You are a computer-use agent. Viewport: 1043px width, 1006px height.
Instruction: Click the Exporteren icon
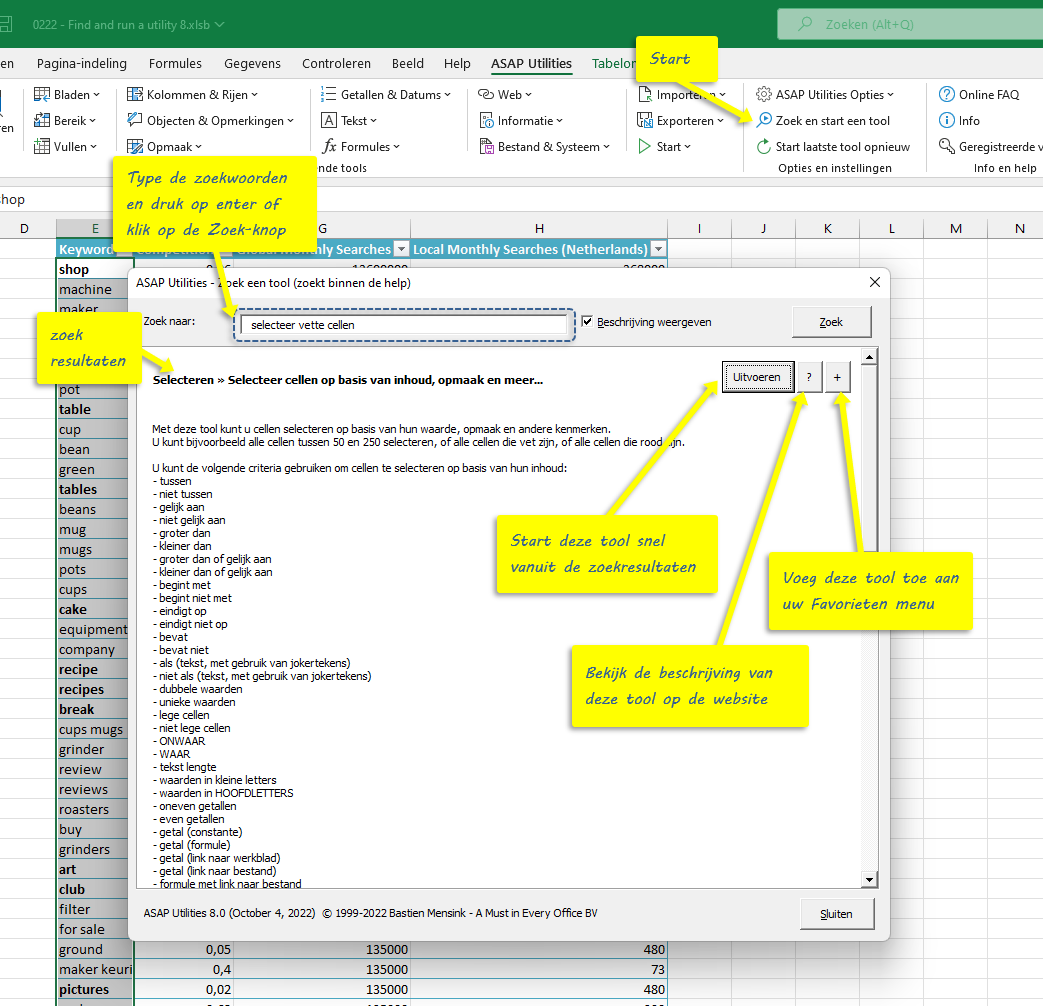[645, 120]
